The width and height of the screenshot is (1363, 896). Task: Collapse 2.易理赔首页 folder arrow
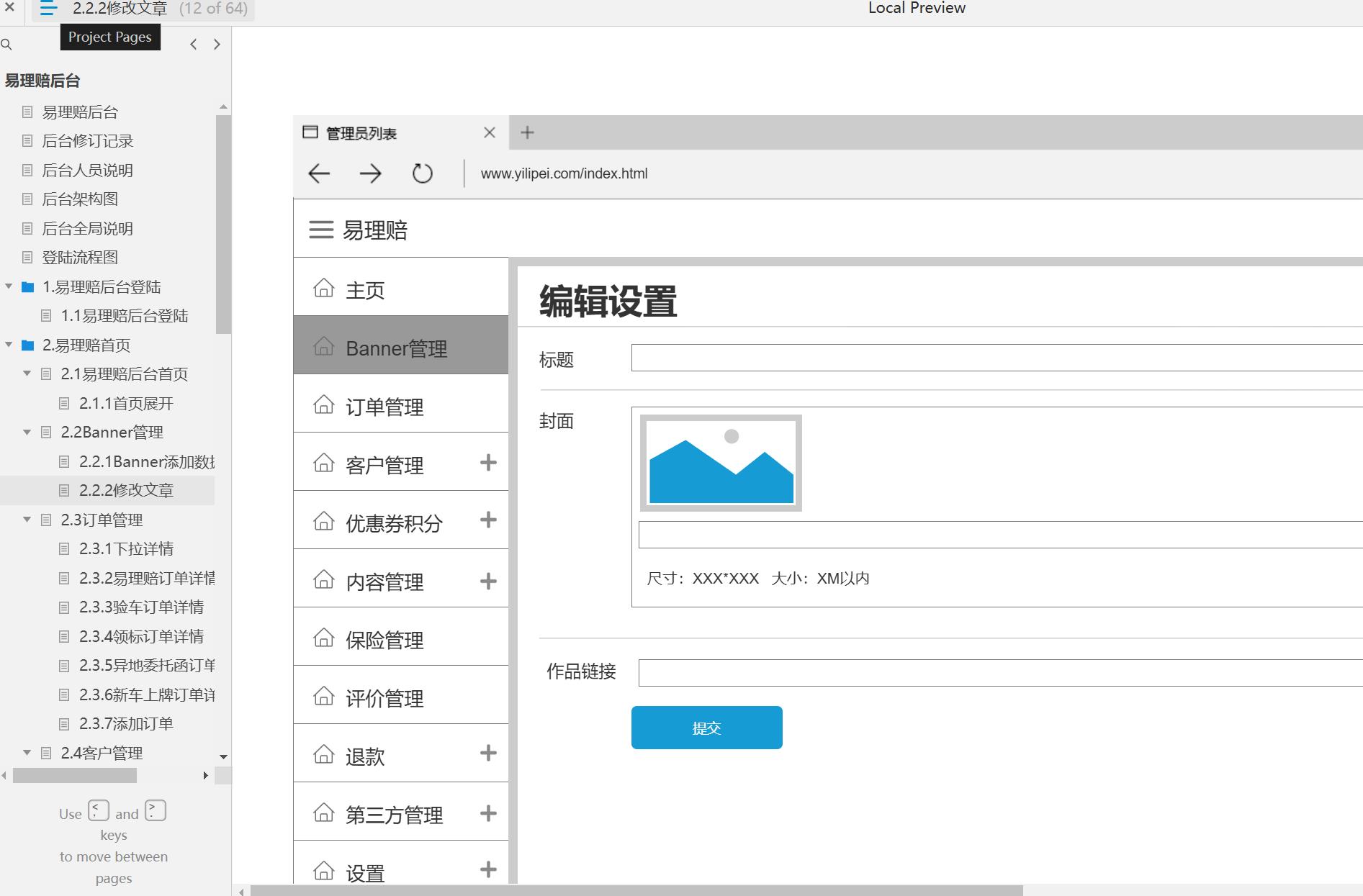click(x=9, y=345)
